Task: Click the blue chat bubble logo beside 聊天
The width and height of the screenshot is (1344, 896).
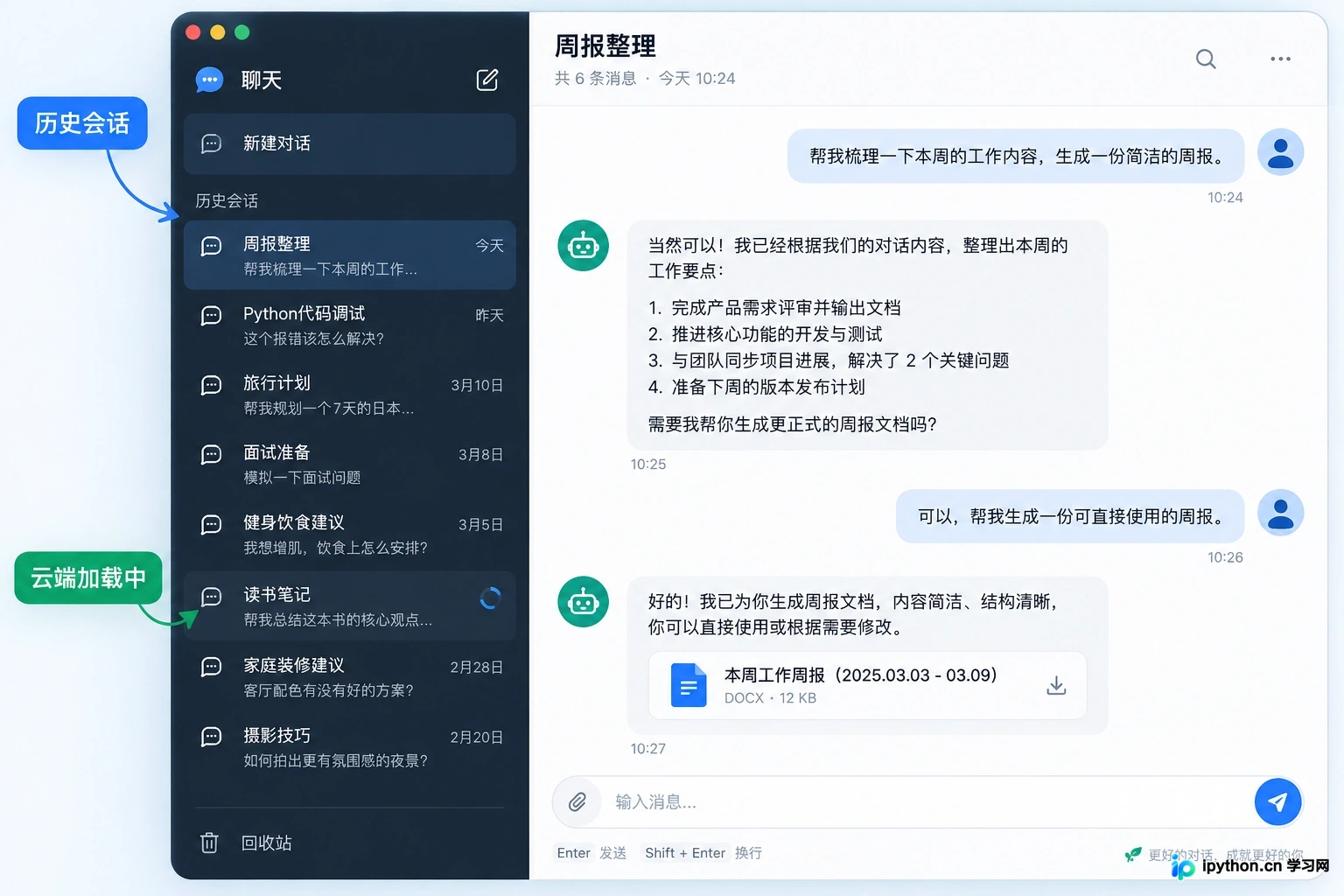Action: pos(209,80)
